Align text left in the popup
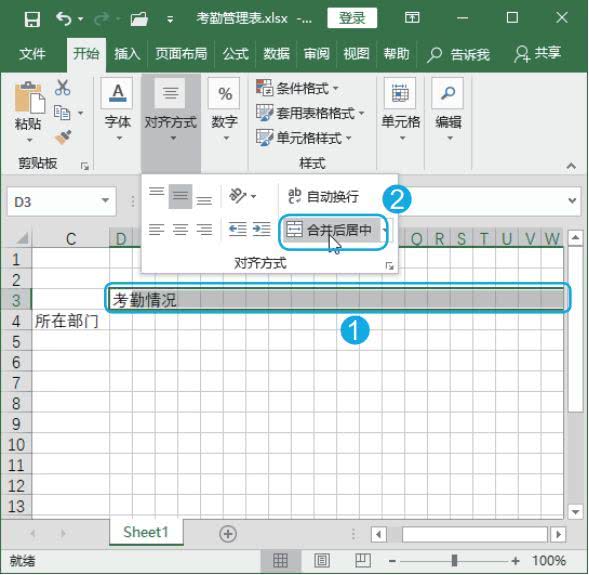Viewport: 589px width, 575px height. [x=157, y=229]
